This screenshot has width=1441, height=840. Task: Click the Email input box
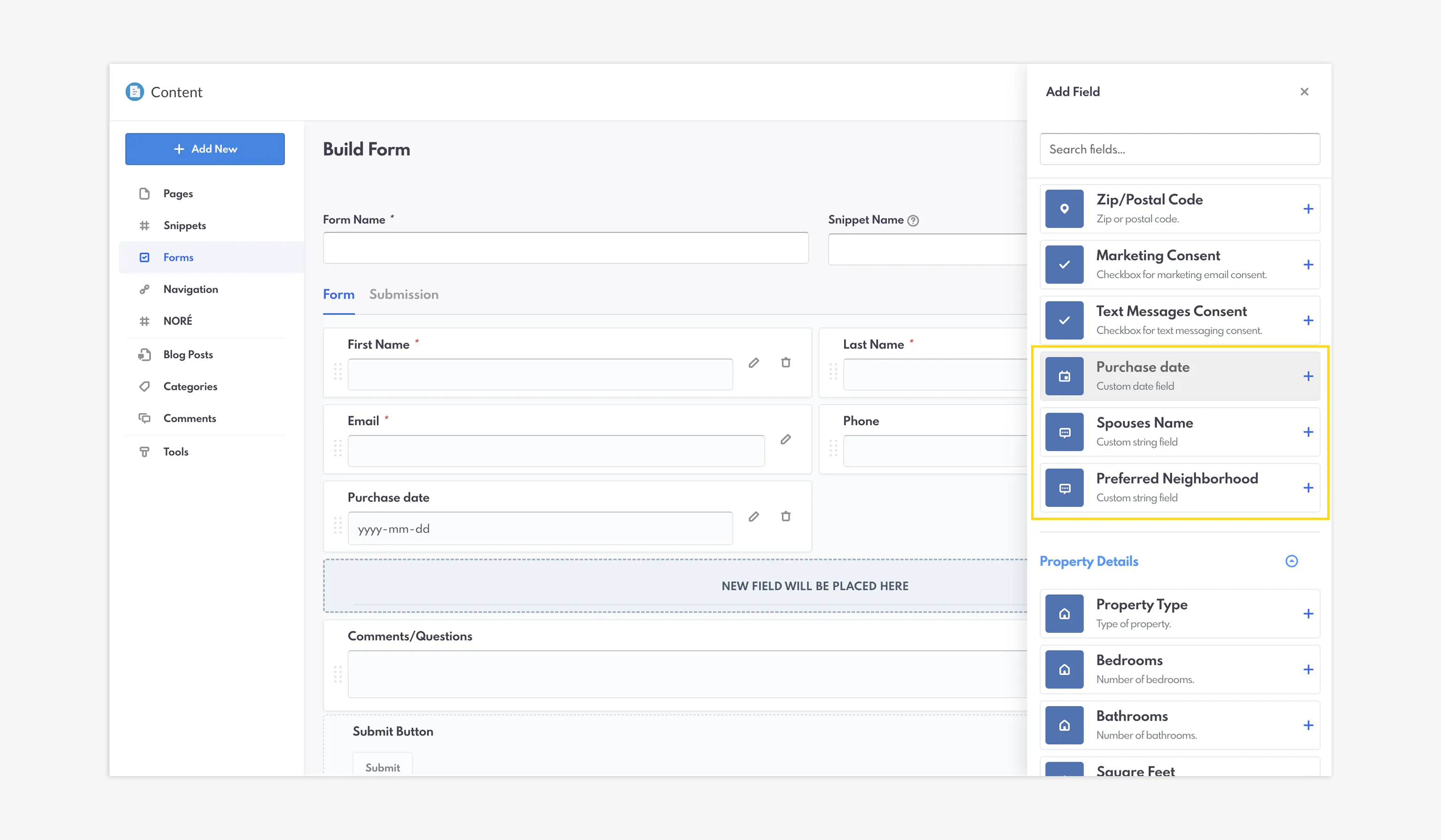tap(556, 451)
